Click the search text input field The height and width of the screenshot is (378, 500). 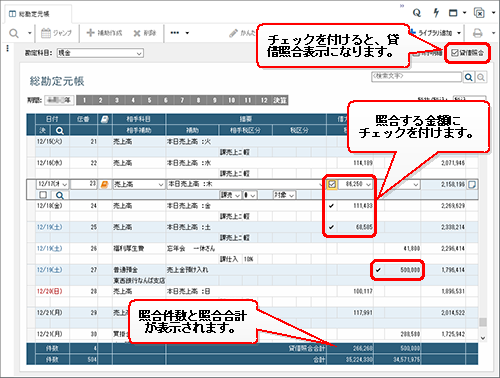pos(416,77)
